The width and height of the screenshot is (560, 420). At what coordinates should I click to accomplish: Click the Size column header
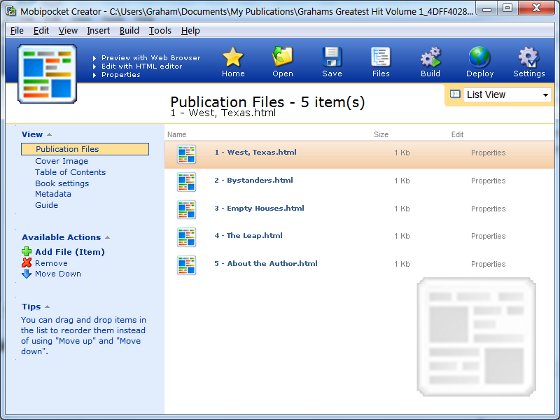(x=381, y=135)
